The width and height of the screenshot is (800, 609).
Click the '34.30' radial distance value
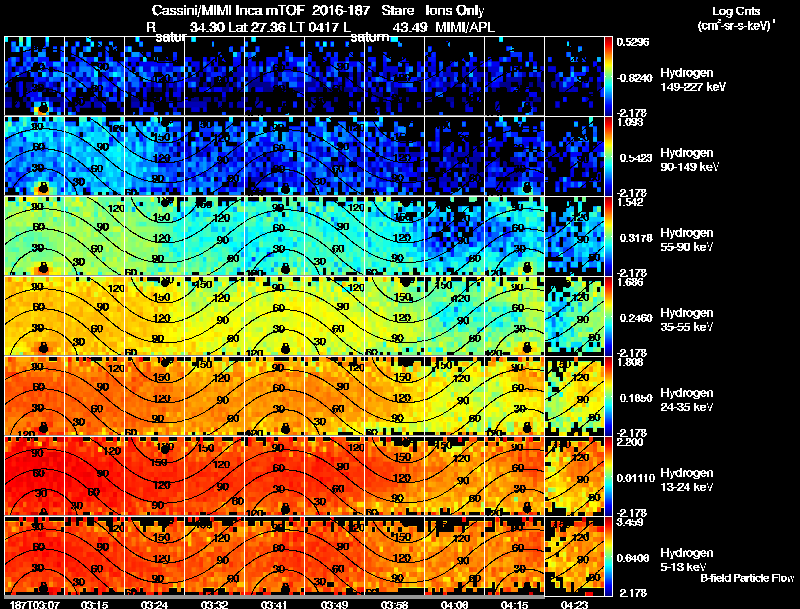[207, 27]
